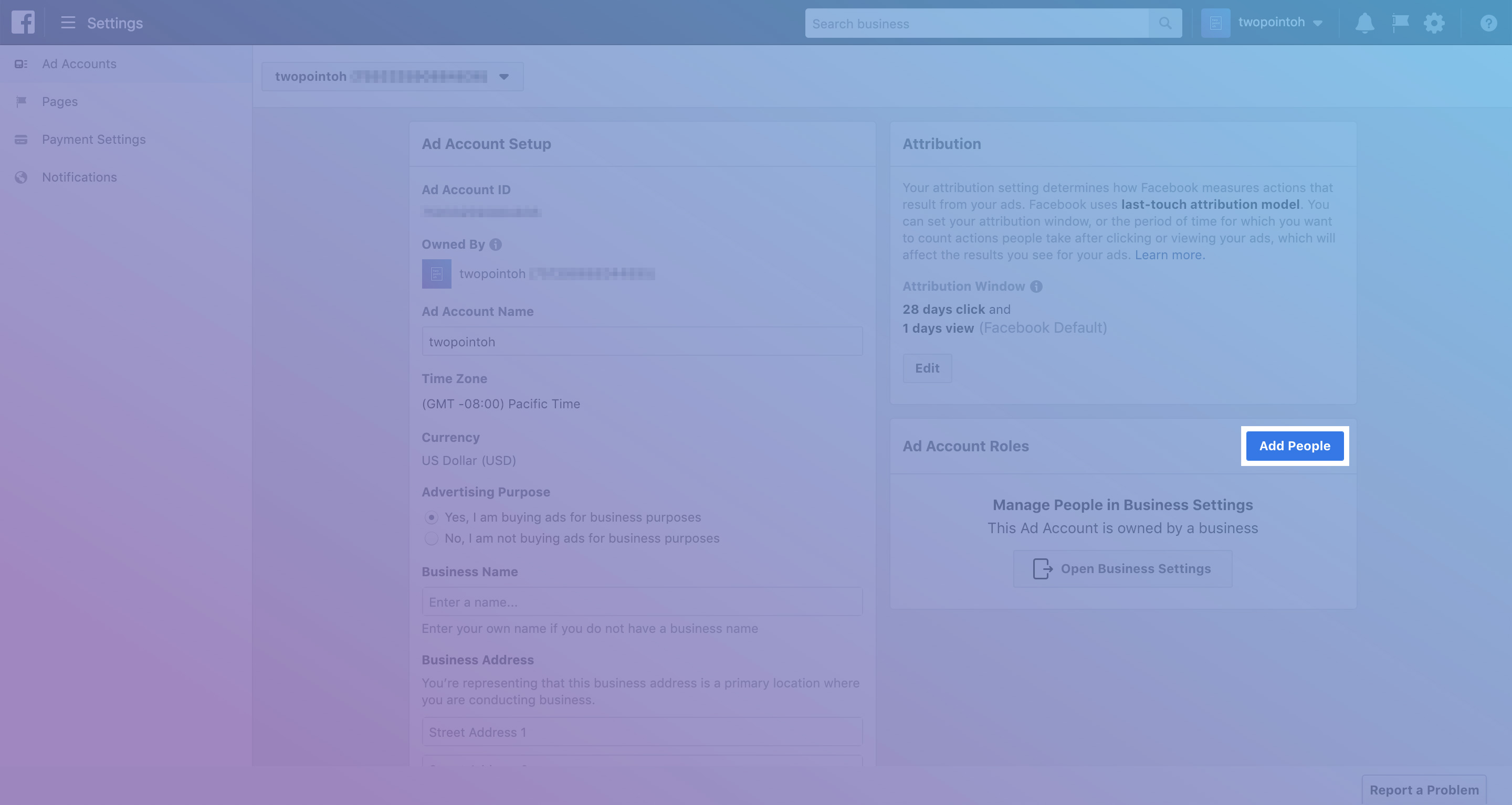Click Open Business Settings button
The image size is (1512, 805).
pyautogui.click(x=1122, y=568)
